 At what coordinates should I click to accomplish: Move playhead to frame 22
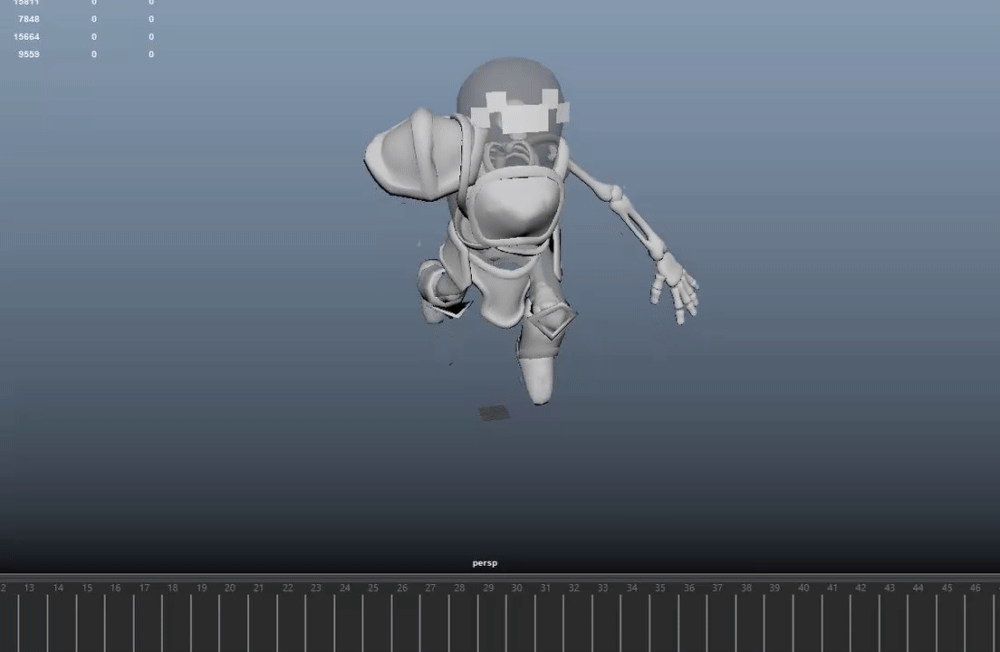(288, 588)
